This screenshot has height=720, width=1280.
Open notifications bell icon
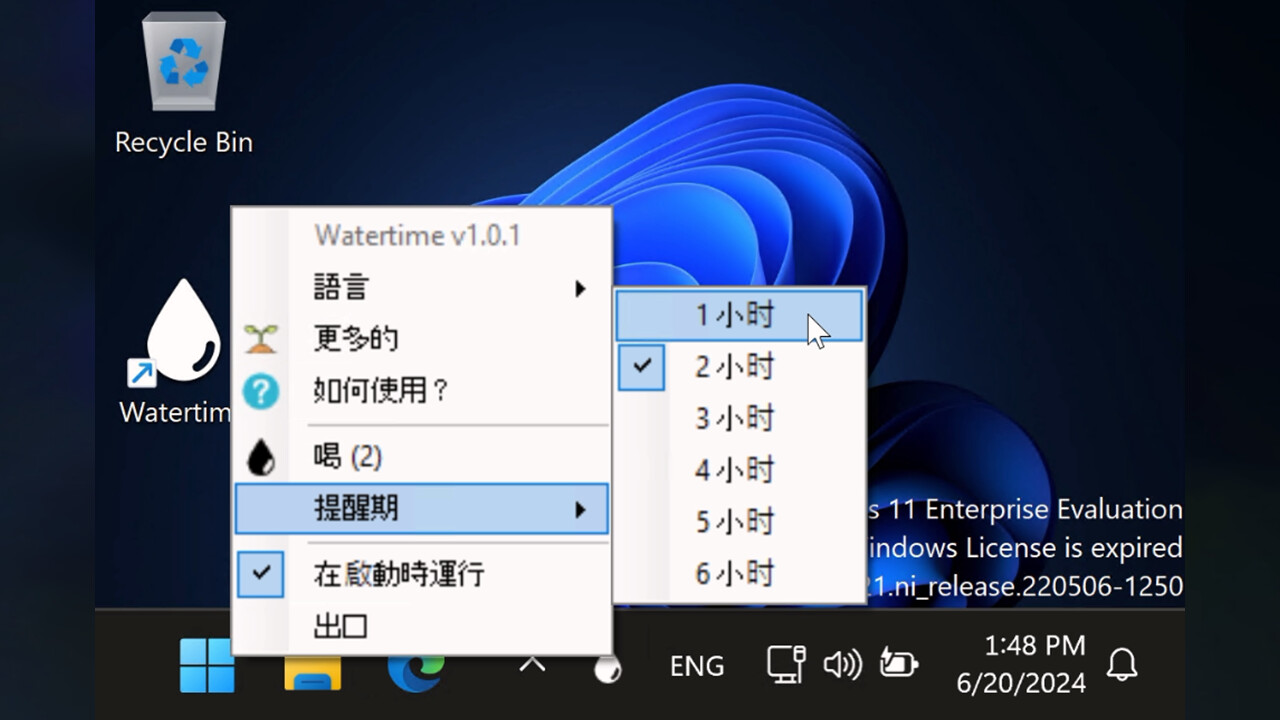pos(1122,665)
